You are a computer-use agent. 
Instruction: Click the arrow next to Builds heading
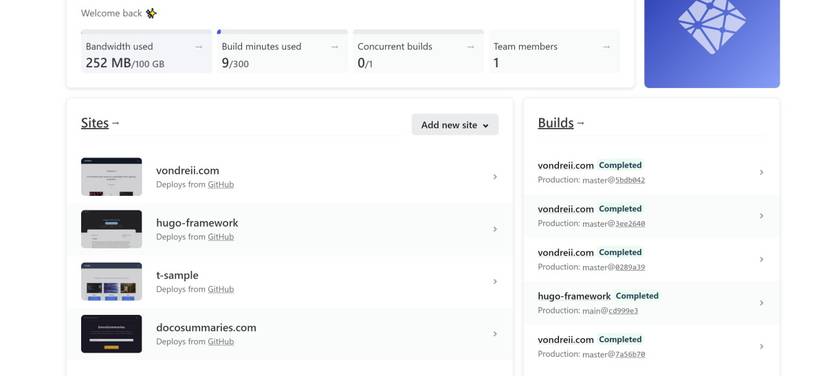(x=581, y=123)
